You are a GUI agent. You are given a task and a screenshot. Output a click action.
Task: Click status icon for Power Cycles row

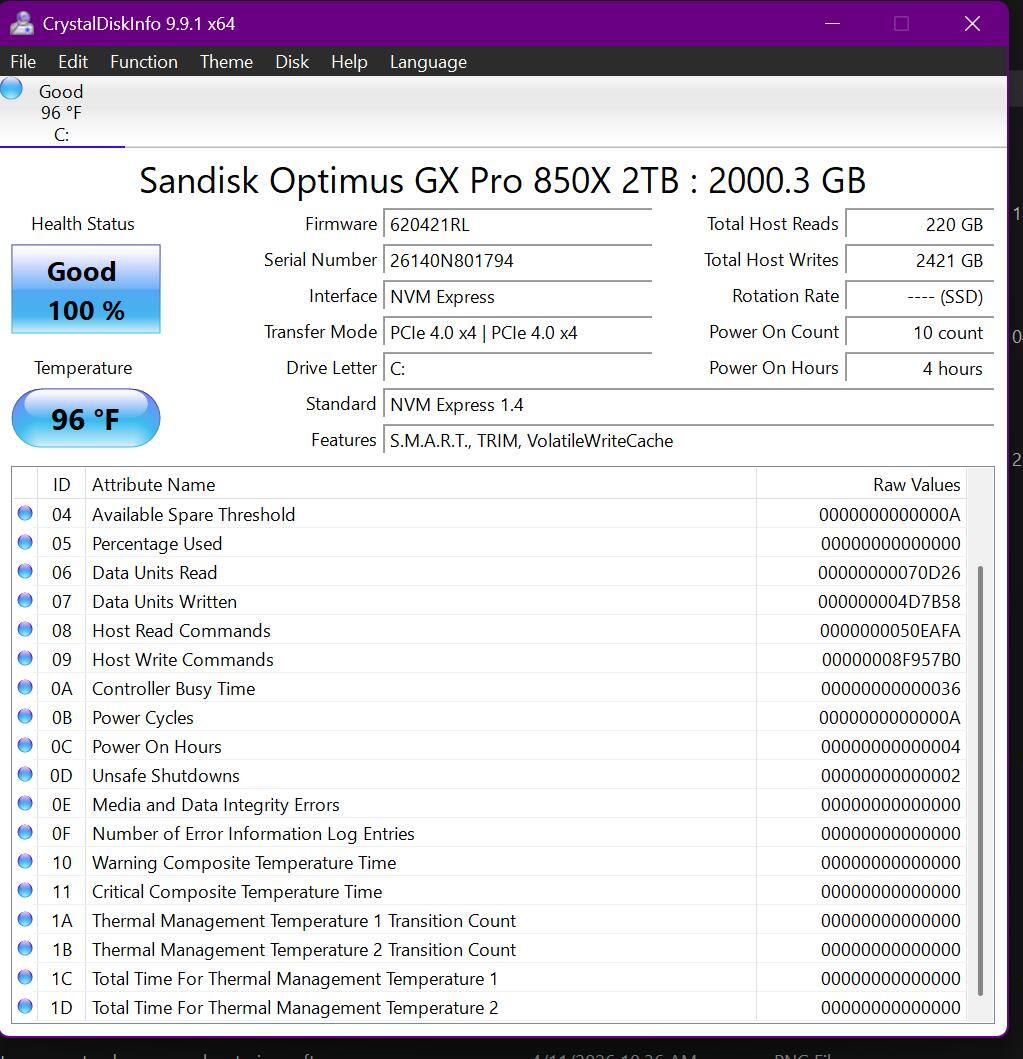tap(25, 717)
